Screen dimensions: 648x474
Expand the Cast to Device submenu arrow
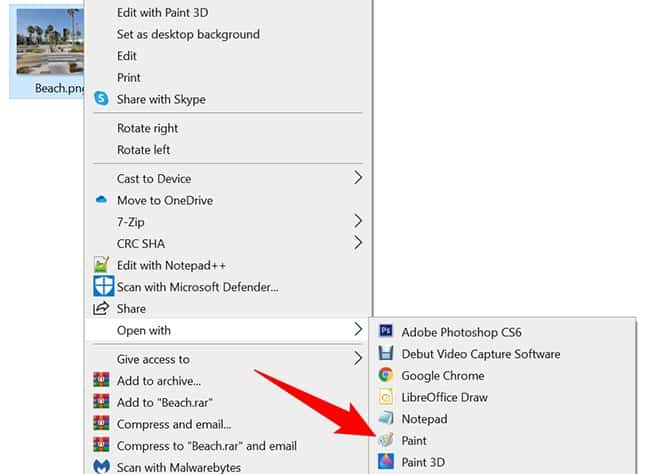pyautogui.click(x=358, y=178)
